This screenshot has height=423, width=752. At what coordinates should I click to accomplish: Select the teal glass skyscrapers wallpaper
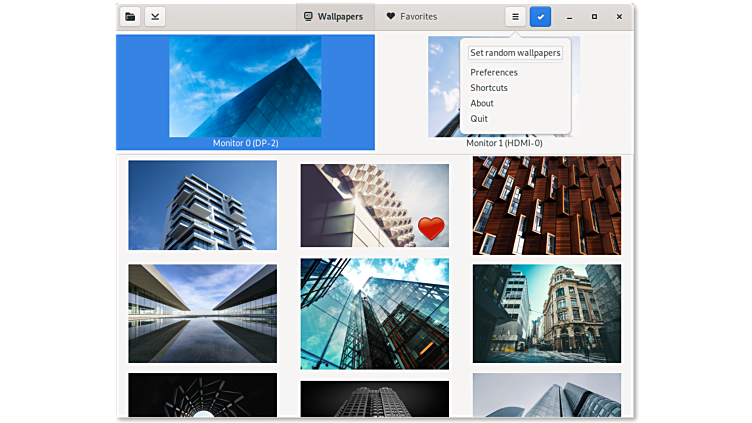[374, 313]
